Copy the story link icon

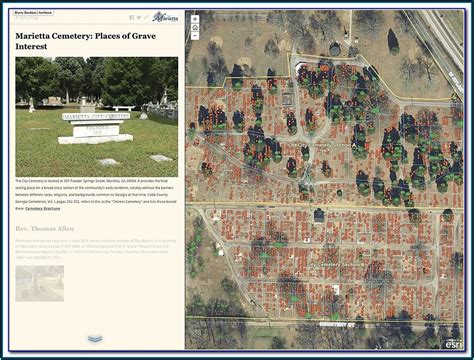coord(146,17)
